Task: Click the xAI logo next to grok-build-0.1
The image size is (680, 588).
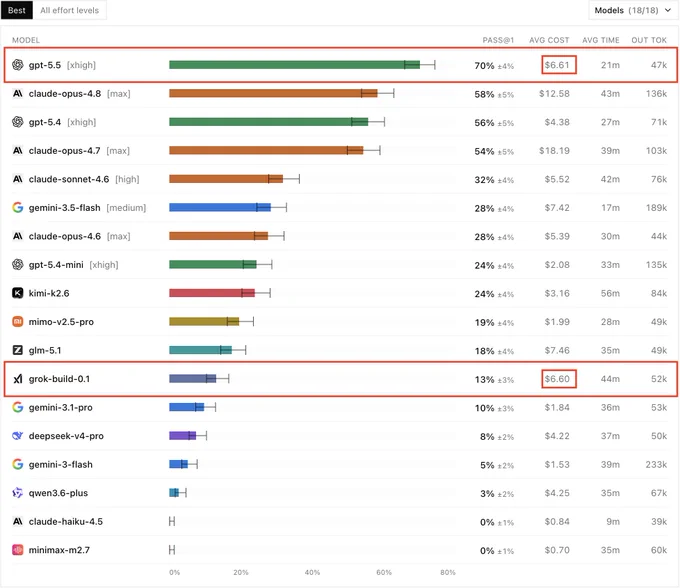Action: point(17,379)
